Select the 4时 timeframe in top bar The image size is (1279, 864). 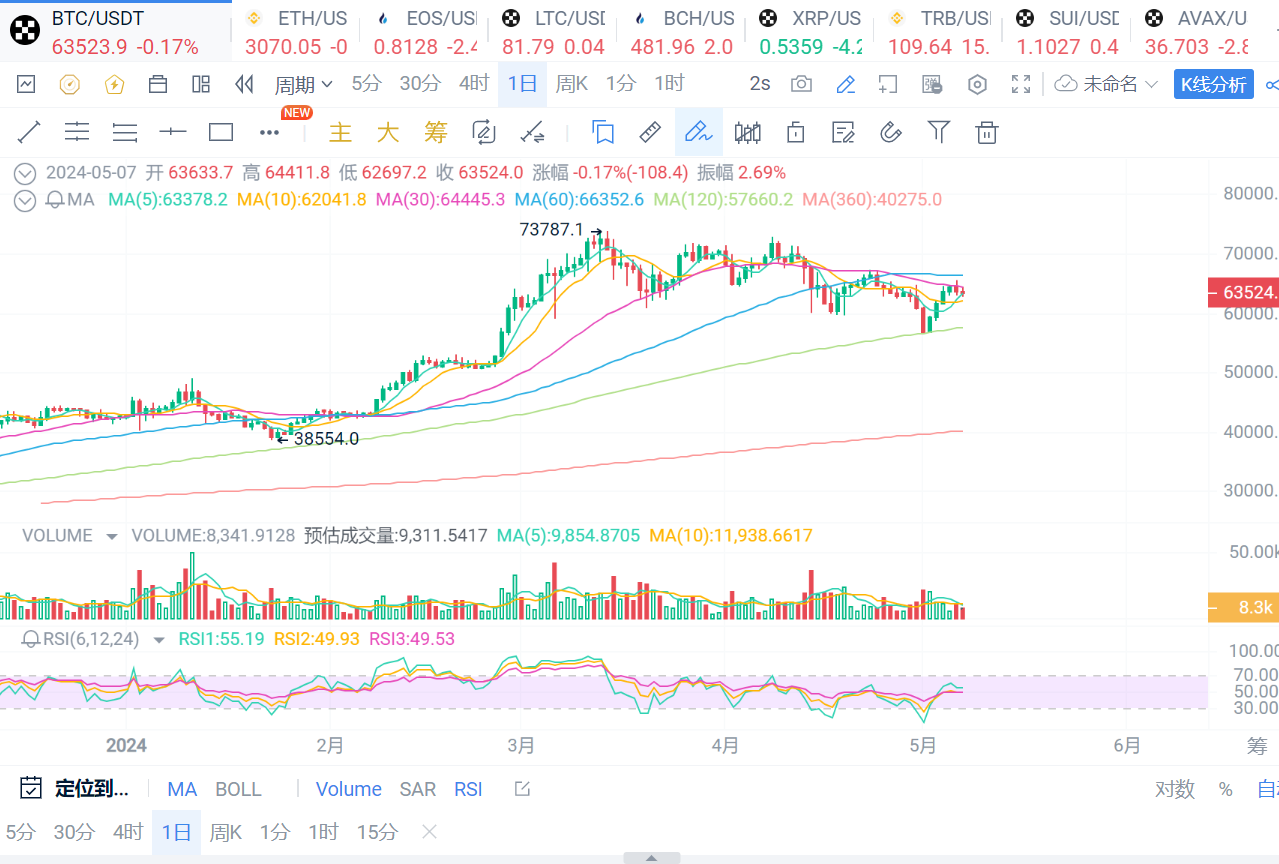[473, 84]
